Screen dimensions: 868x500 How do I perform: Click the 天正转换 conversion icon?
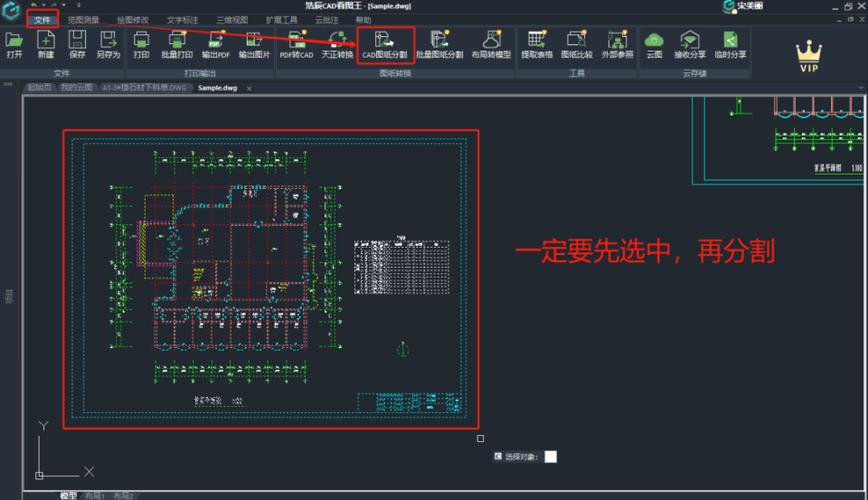point(337,44)
